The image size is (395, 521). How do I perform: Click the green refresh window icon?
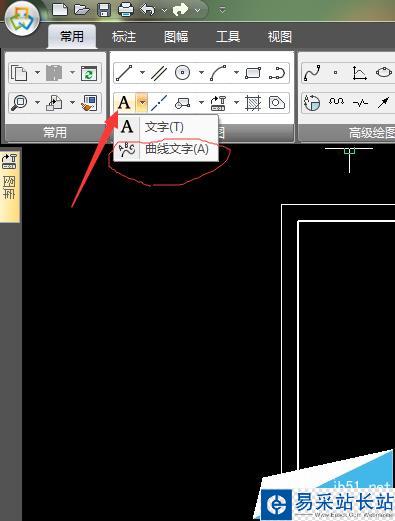[89, 73]
